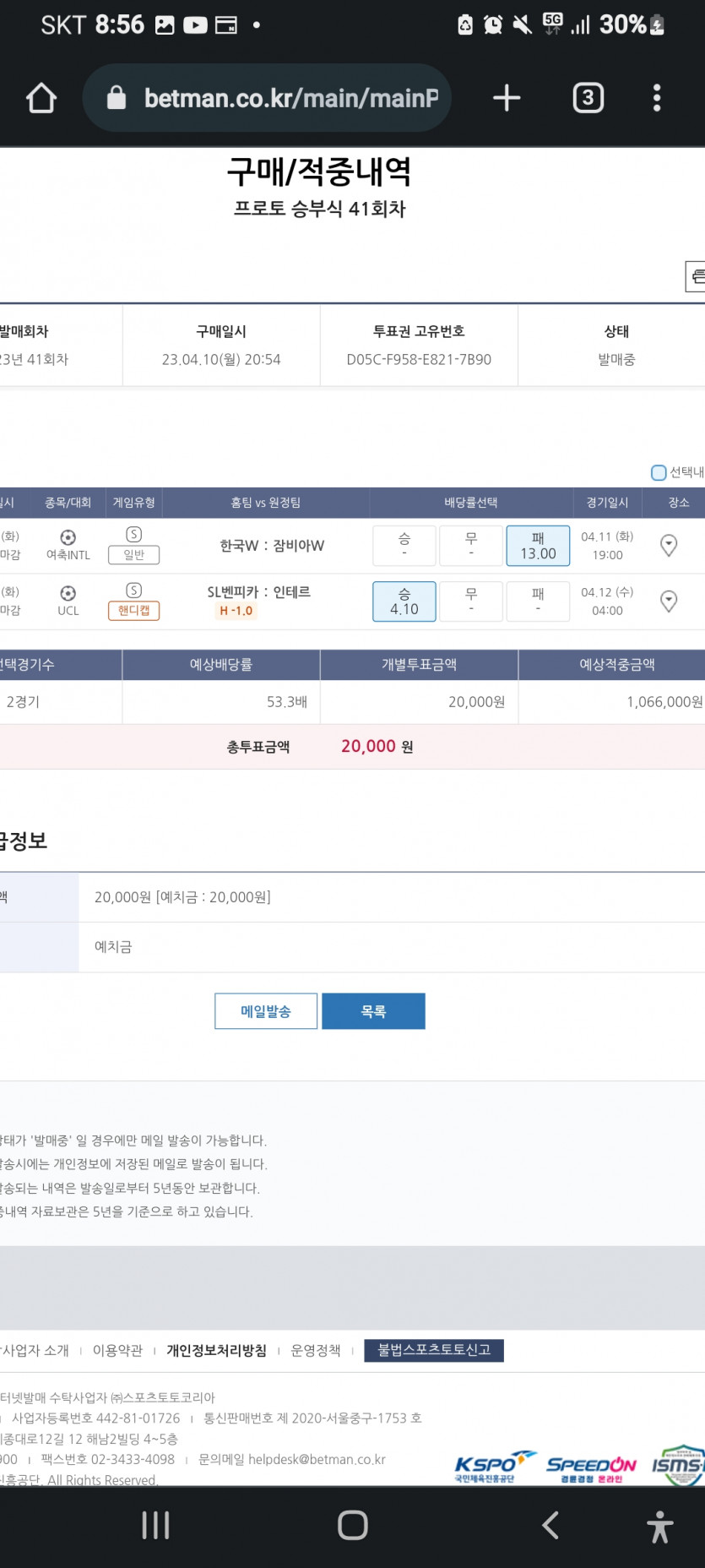Tap ticket number D05C-F958-E821-7B90

pos(419,359)
